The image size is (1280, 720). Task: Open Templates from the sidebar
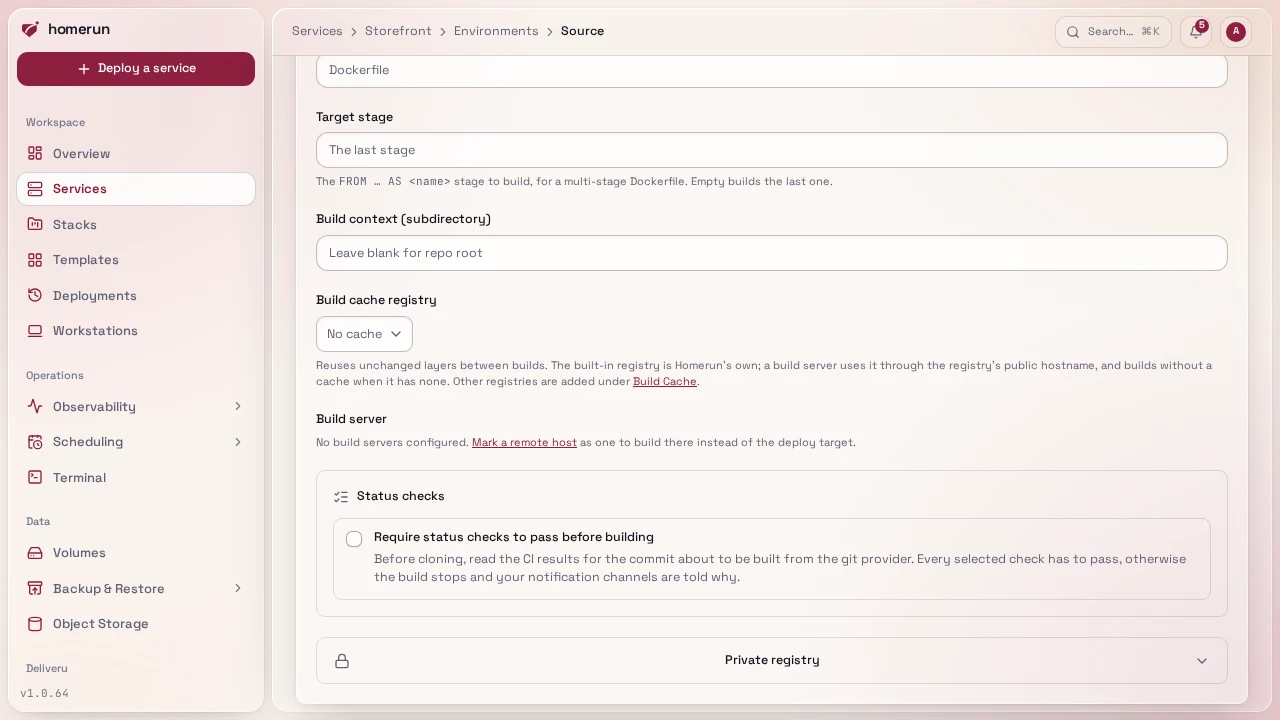tap(136, 260)
